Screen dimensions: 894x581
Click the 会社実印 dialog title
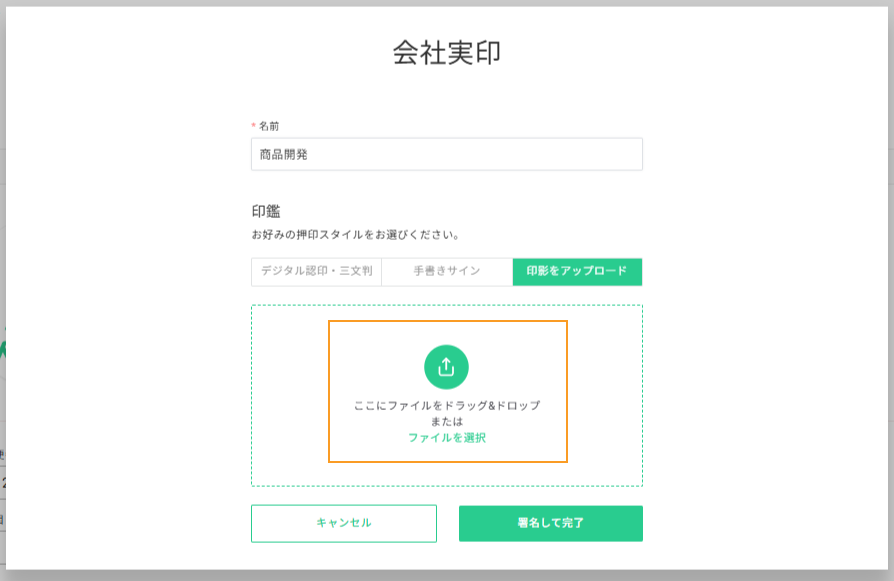(446, 52)
